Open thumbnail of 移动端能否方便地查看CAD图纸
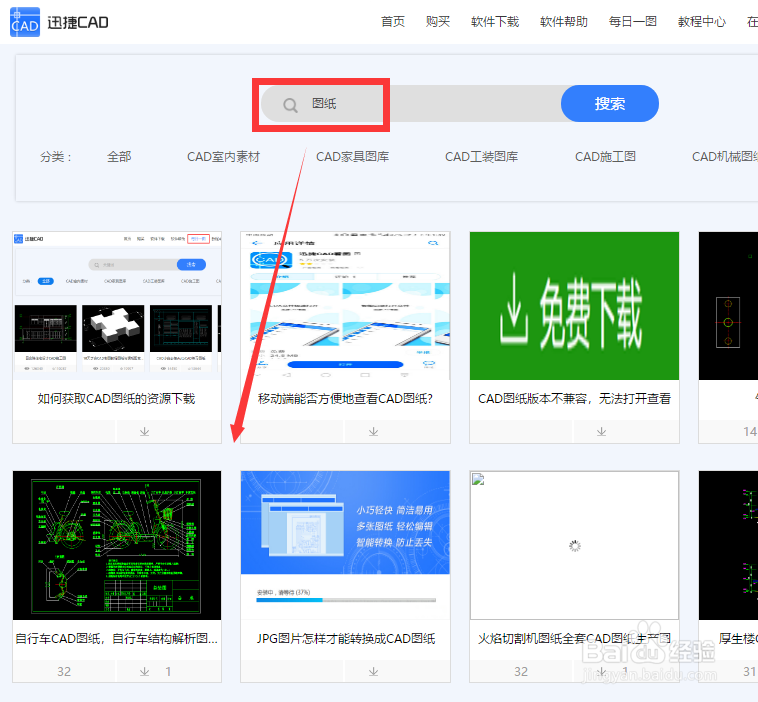Screen dimensions: 758x702 (345, 306)
